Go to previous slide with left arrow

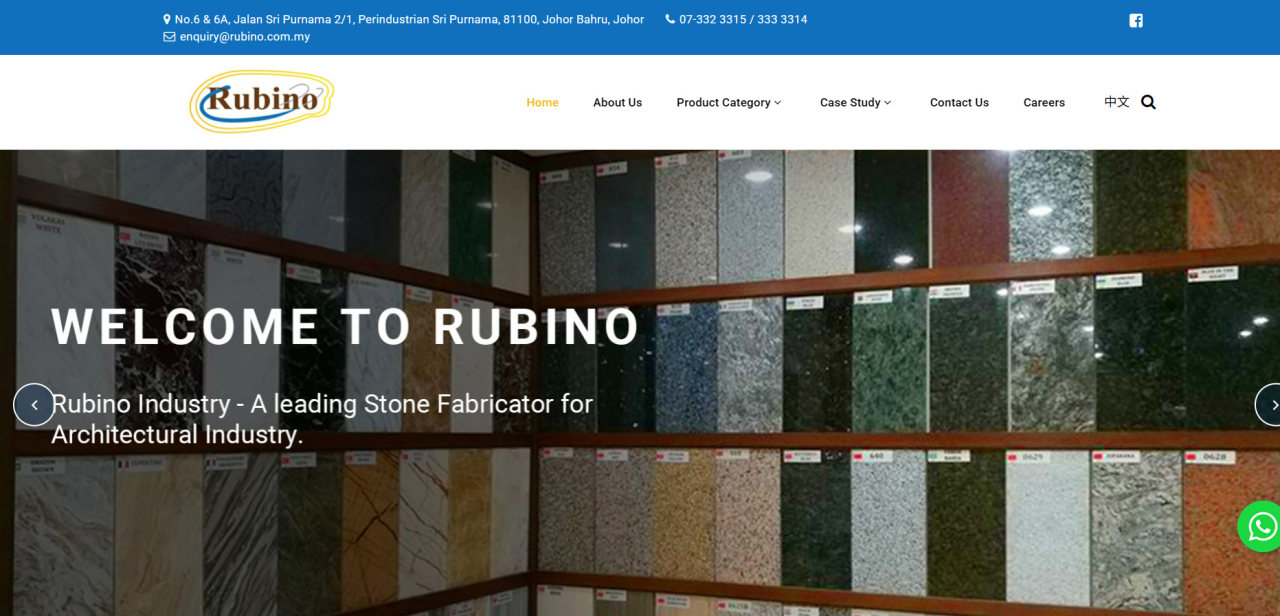[34, 404]
